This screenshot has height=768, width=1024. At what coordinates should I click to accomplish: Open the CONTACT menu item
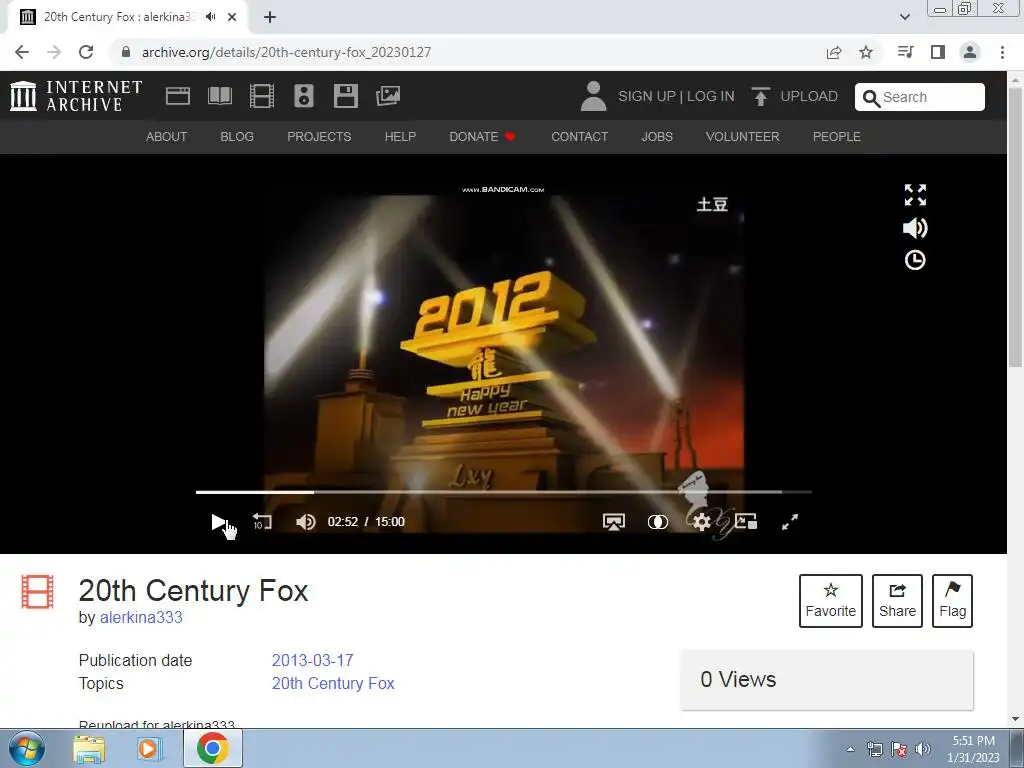tap(579, 136)
